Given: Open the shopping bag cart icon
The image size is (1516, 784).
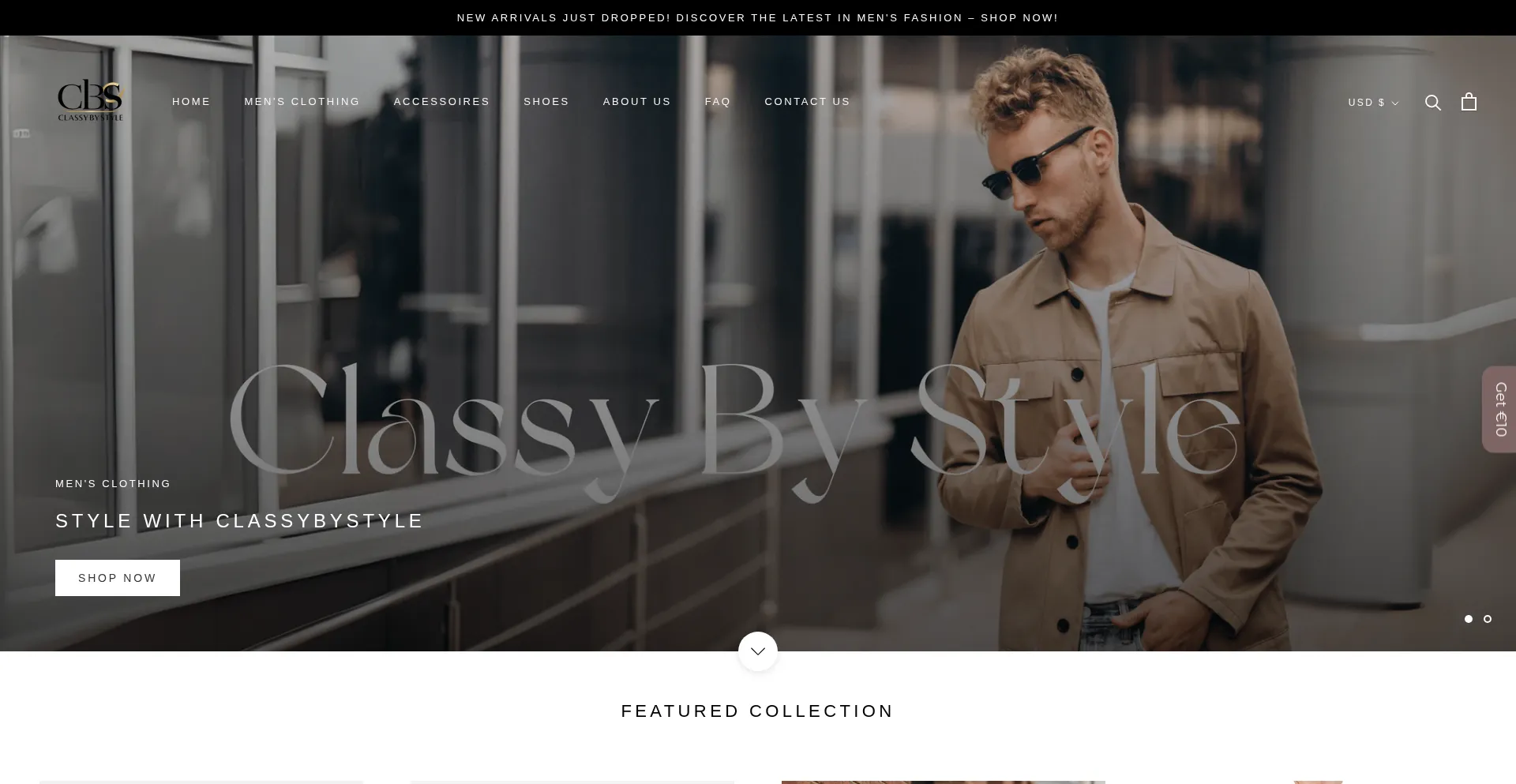Looking at the screenshot, I should [x=1469, y=102].
